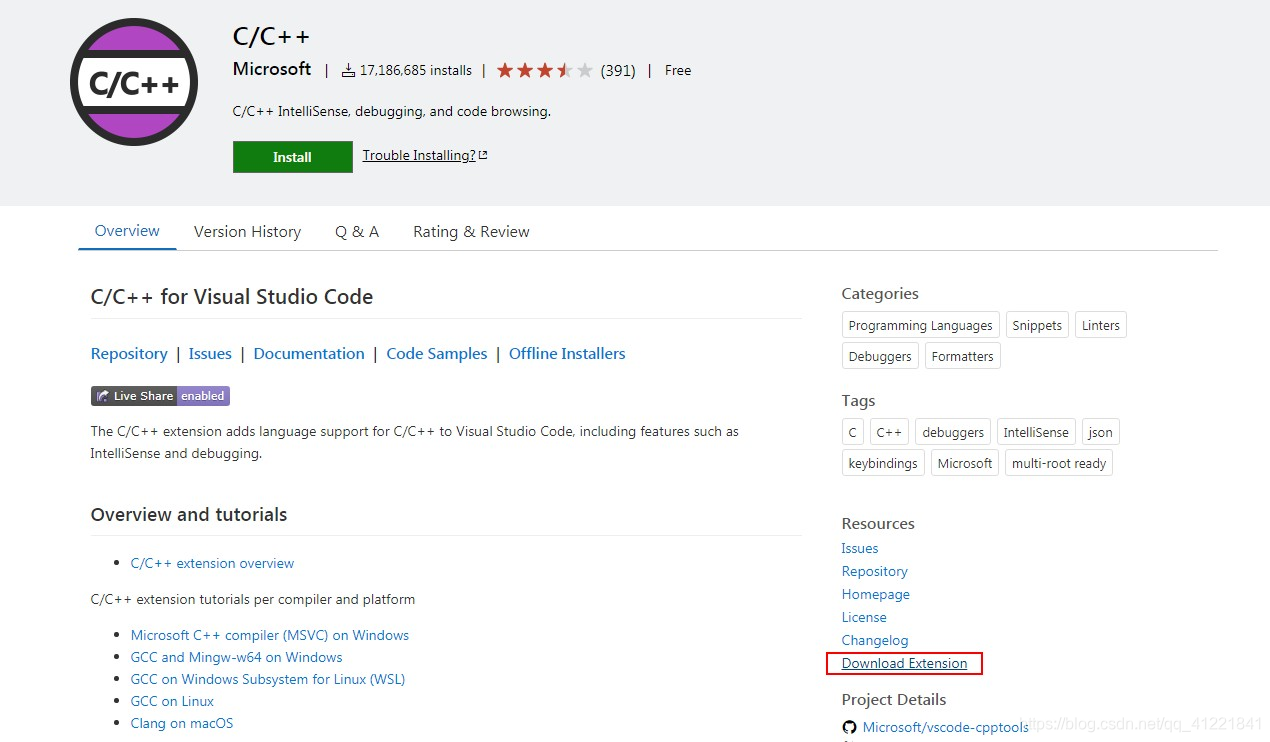Click the GitHub icon by Microsoft/vscode-cpptools
The image size is (1270, 742).
click(849, 727)
